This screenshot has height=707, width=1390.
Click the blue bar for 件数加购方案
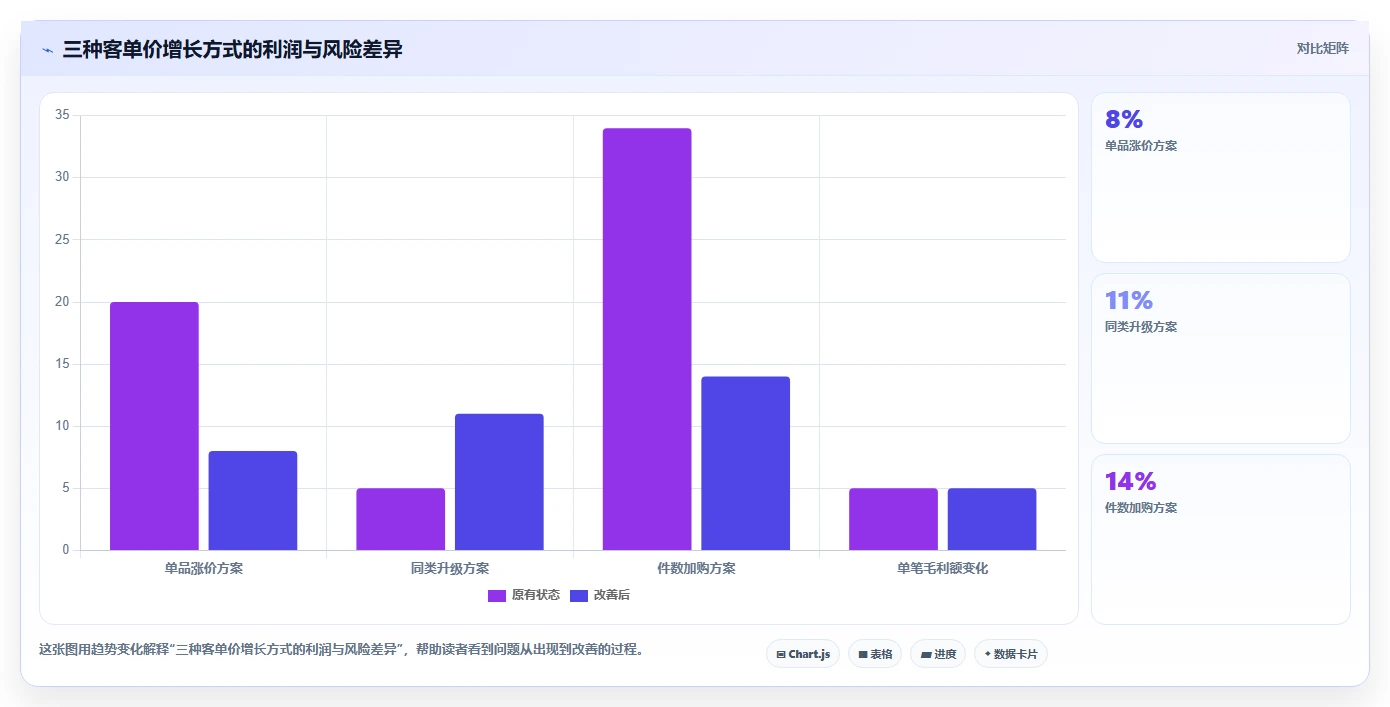pyautogui.click(x=746, y=463)
